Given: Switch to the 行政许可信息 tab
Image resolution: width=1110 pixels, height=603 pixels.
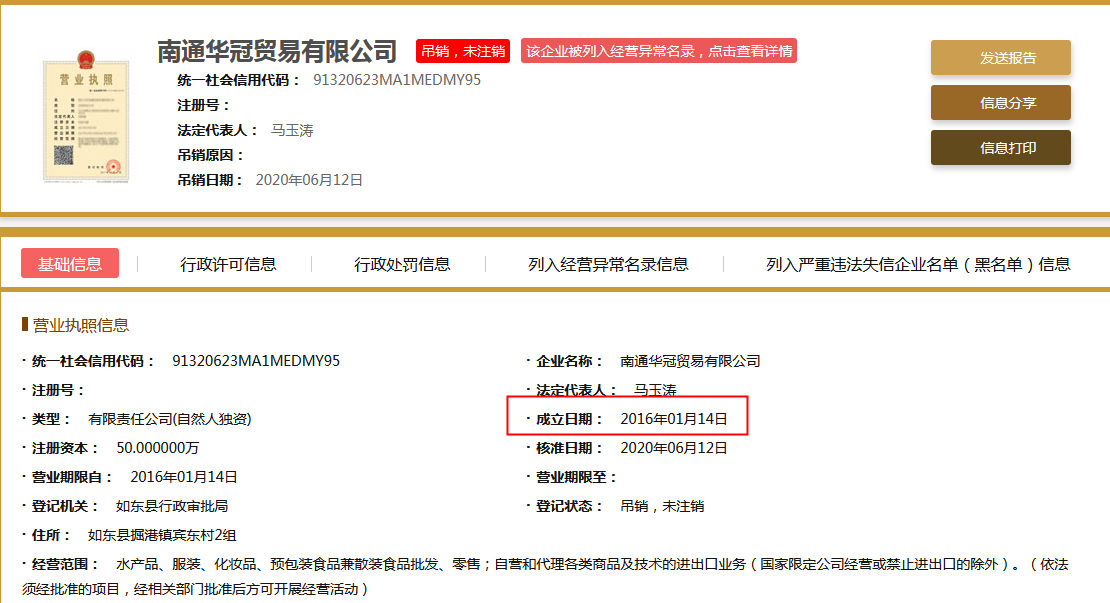Looking at the screenshot, I should [x=230, y=263].
